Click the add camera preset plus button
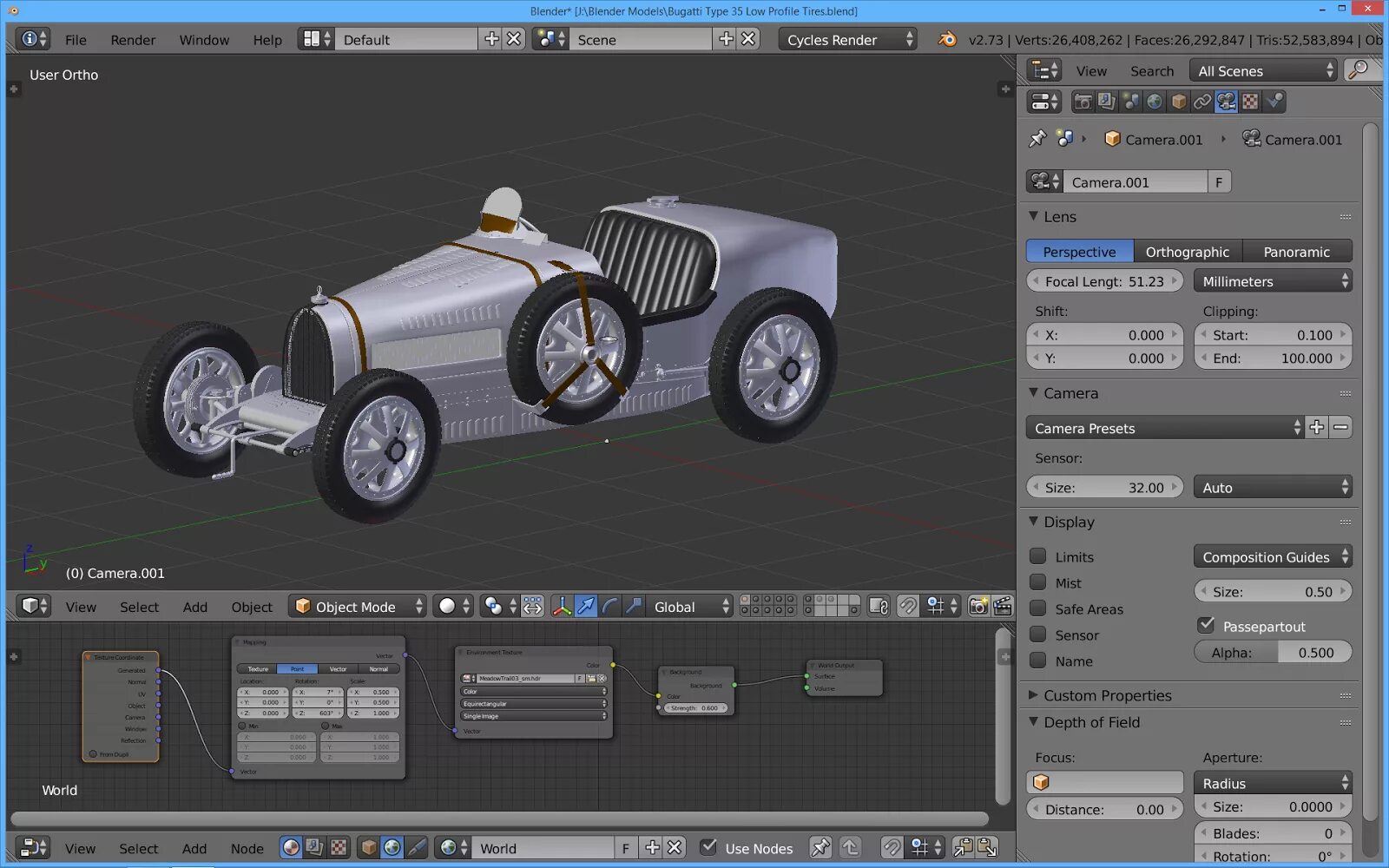 [1317, 427]
